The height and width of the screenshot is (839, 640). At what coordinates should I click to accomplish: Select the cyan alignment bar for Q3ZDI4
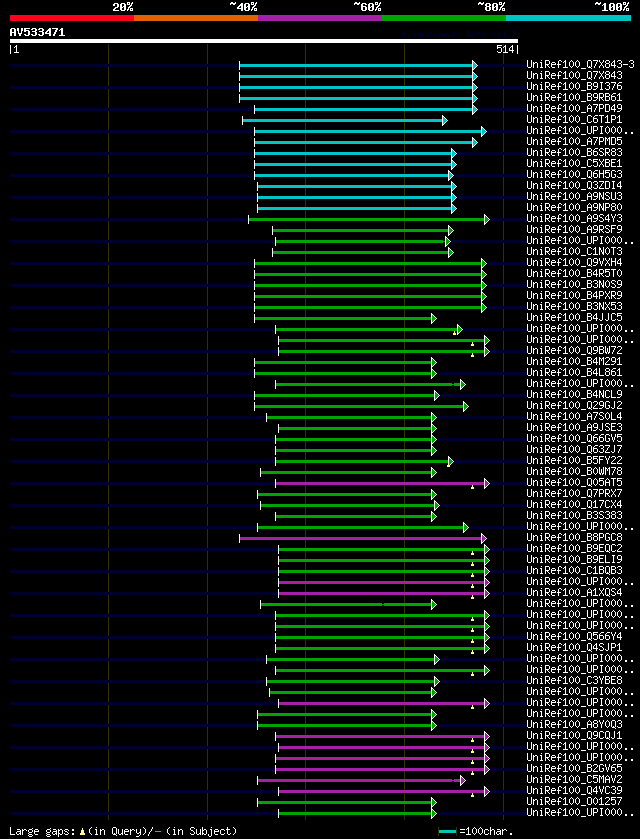[357, 186]
